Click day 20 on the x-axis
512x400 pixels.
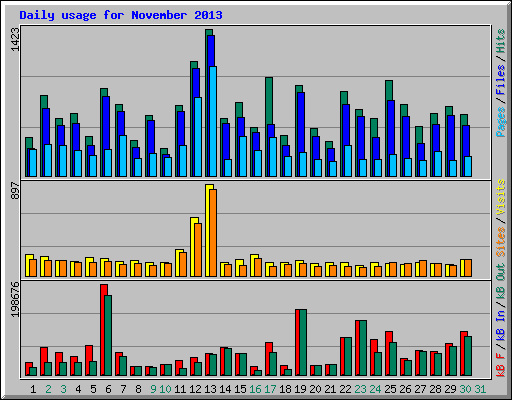tap(315, 389)
